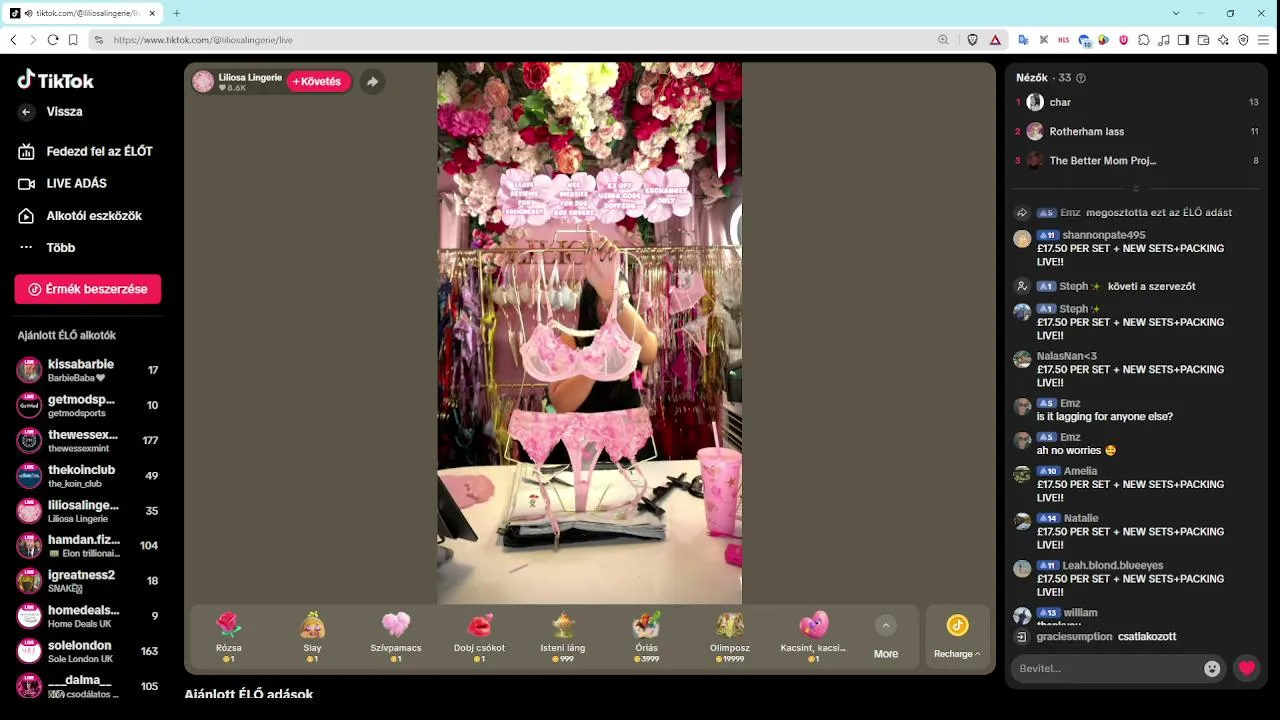Send a heart like
The height and width of the screenshot is (720, 1280).
click(1246, 668)
